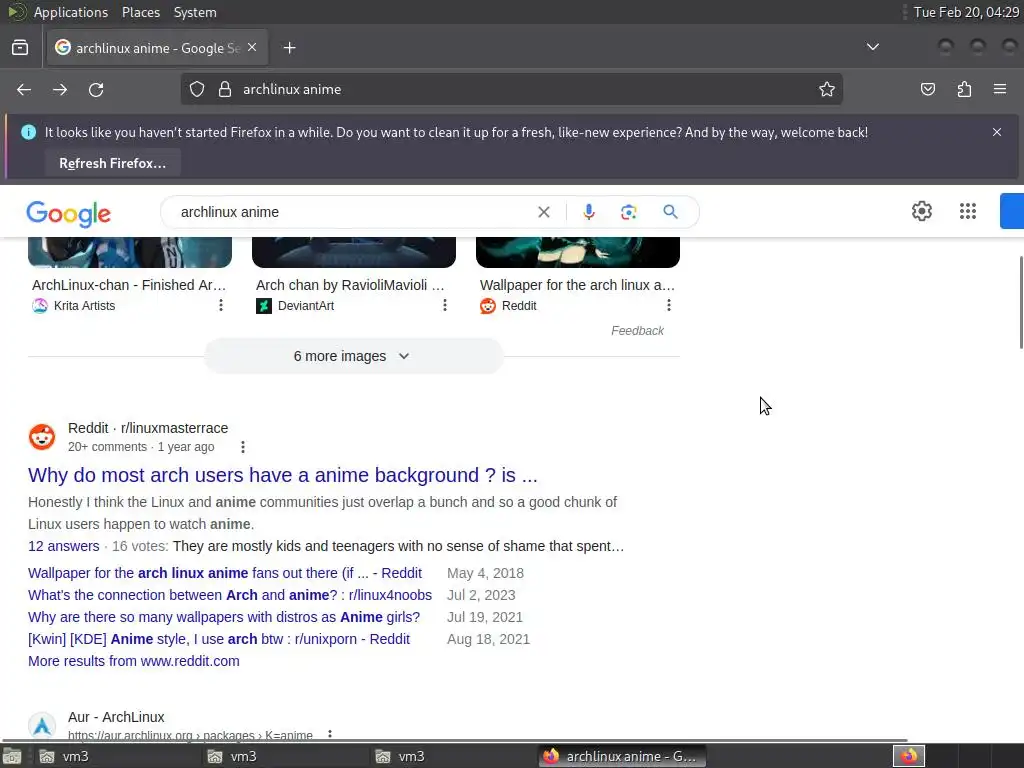
Task: Open 'Why do most arch users' result
Action: (x=283, y=475)
